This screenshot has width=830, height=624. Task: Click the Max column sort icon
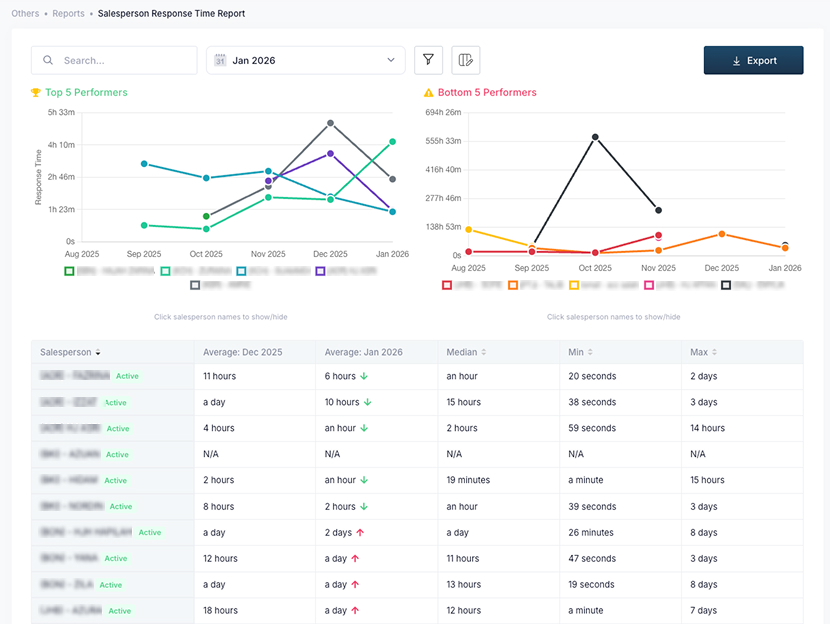tap(713, 352)
